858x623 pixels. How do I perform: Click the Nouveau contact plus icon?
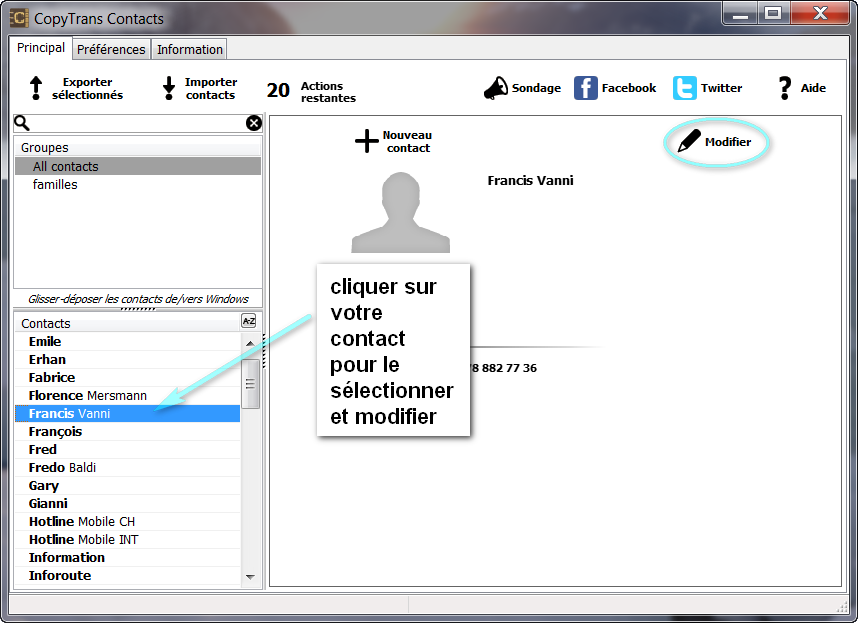tap(366, 141)
